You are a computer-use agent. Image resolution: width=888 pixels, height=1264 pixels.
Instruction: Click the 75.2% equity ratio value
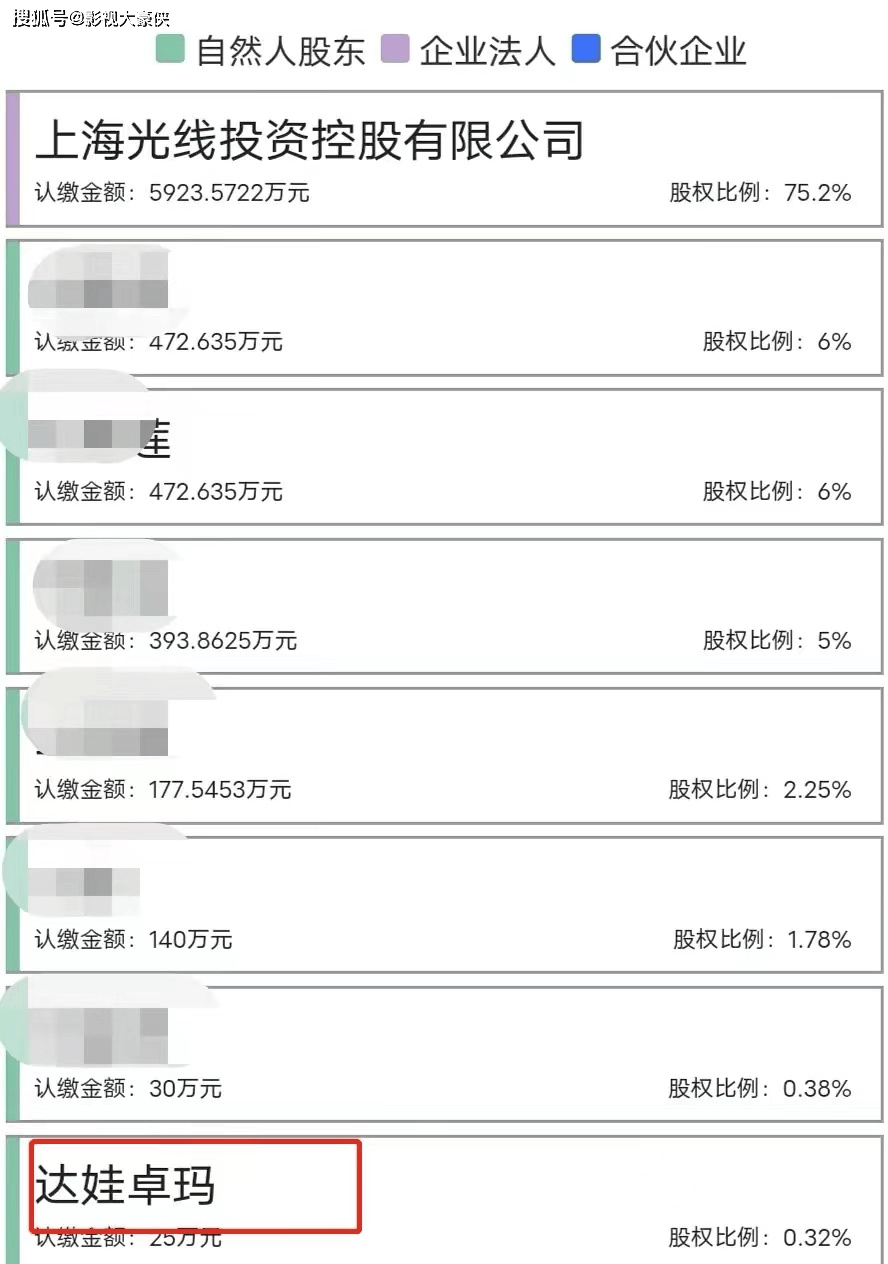click(818, 193)
